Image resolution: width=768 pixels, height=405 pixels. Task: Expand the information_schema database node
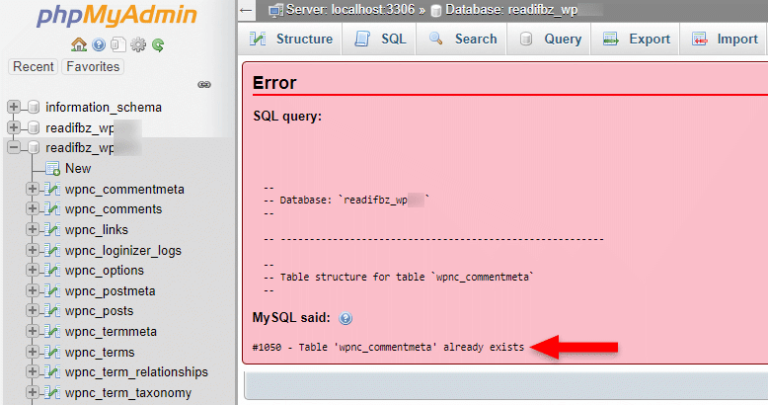13,107
